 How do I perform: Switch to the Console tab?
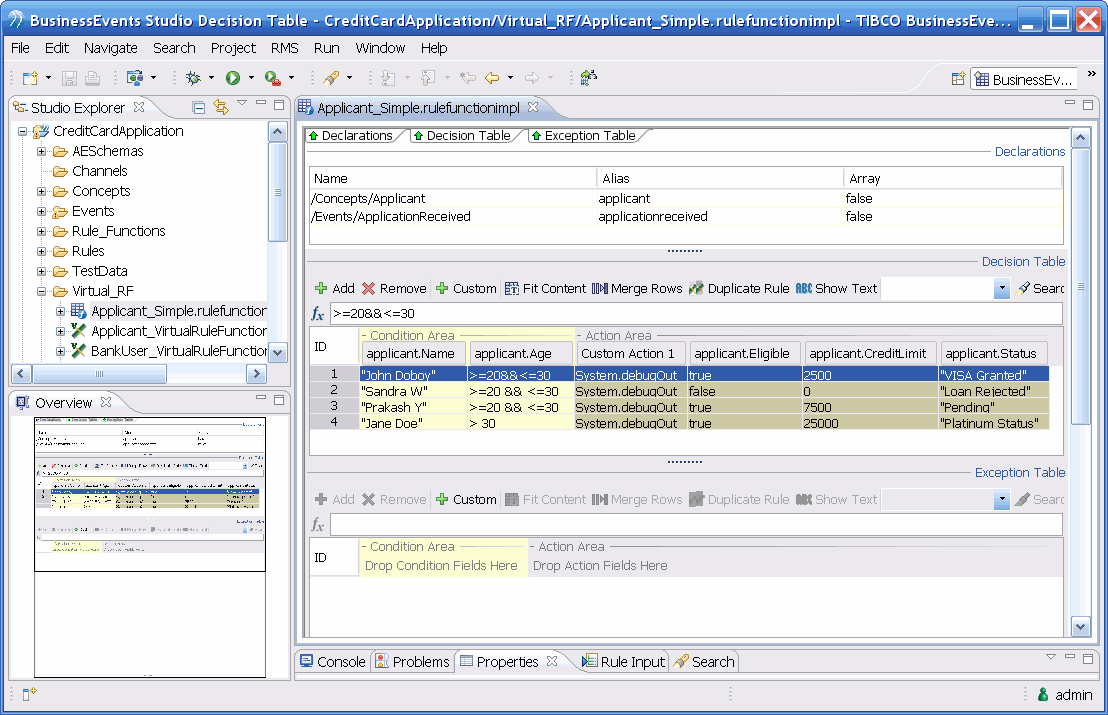[332, 661]
